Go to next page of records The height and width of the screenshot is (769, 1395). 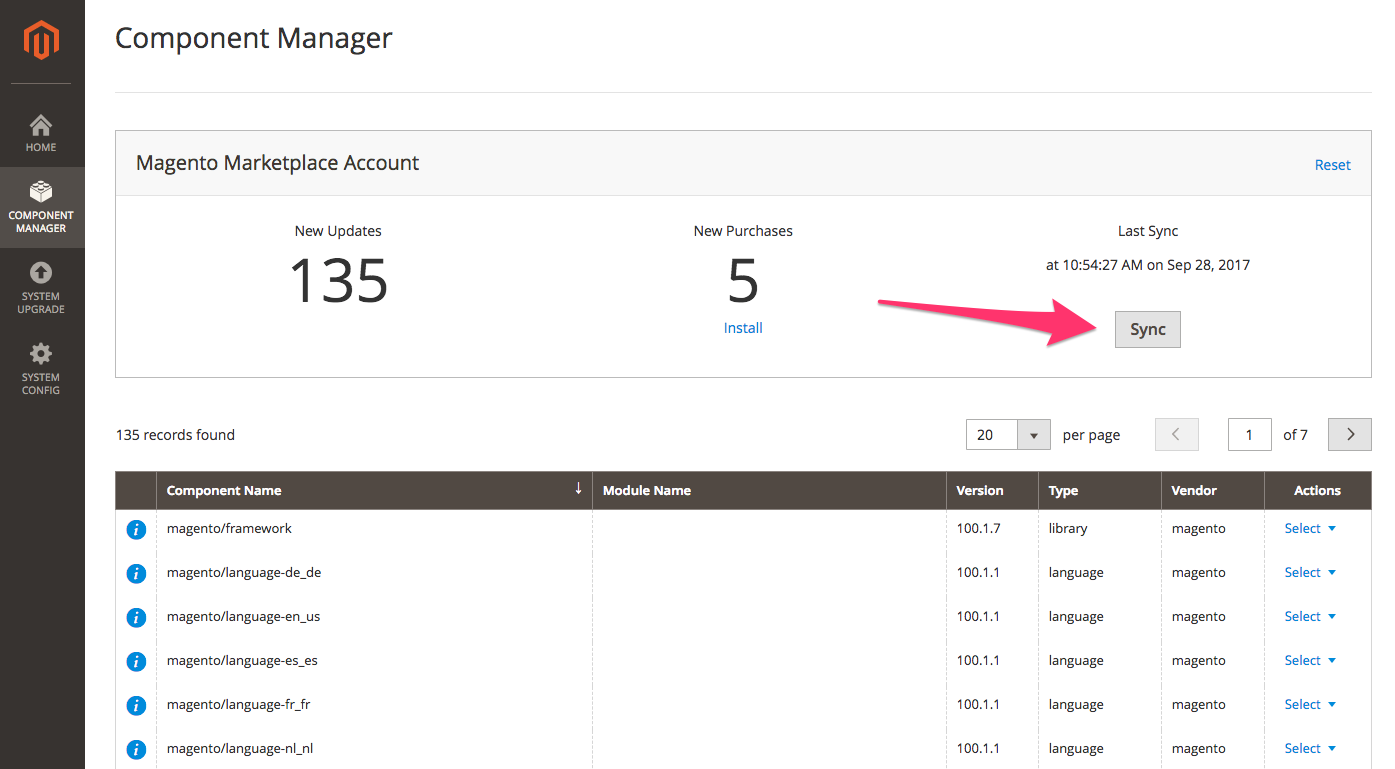coord(1350,434)
